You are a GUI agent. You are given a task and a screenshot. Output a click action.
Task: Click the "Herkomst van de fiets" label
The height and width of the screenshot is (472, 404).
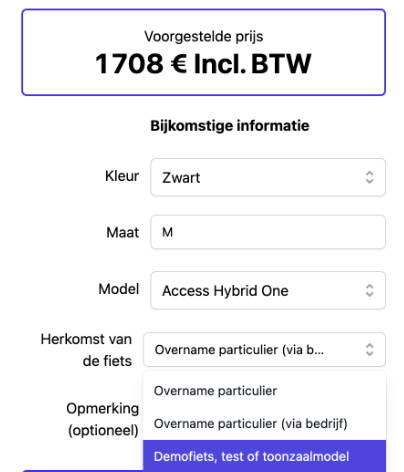(86, 350)
